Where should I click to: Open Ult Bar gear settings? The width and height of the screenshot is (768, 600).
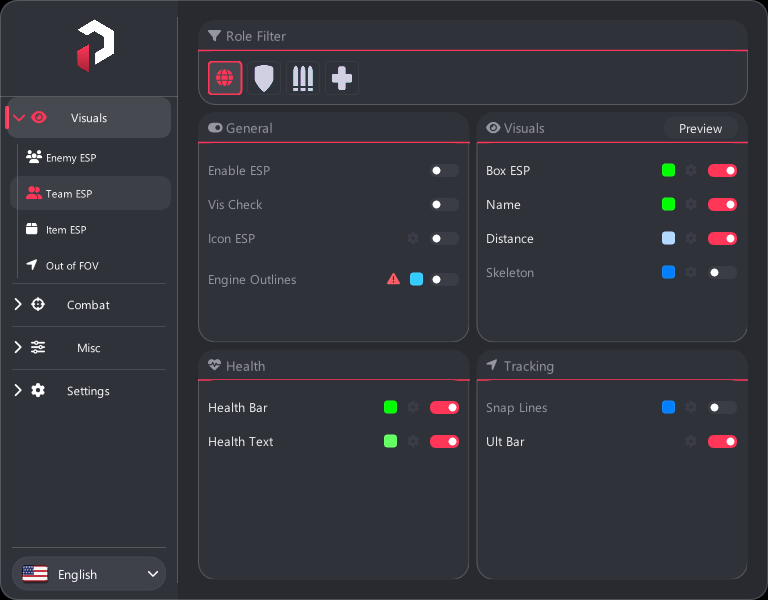[691, 441]
